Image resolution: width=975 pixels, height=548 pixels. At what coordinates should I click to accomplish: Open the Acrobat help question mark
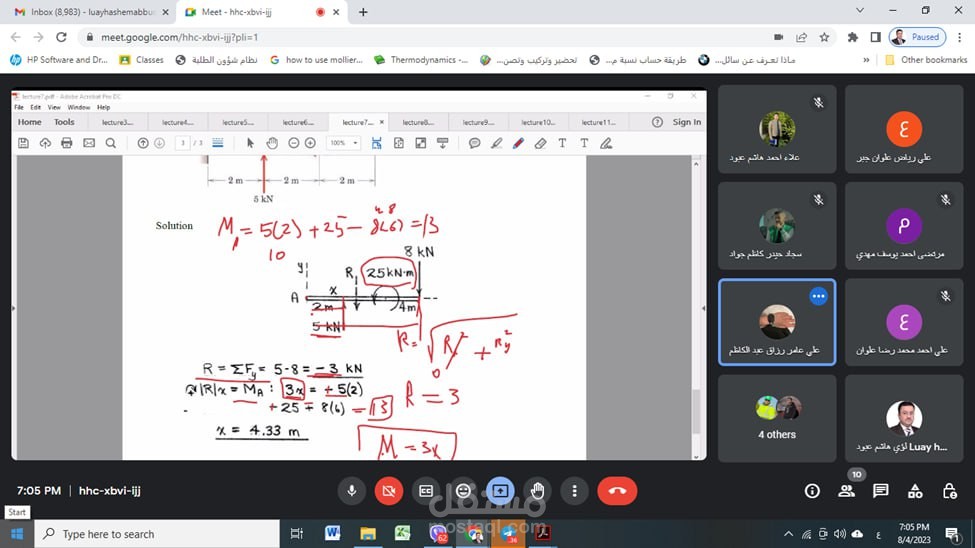657,122
